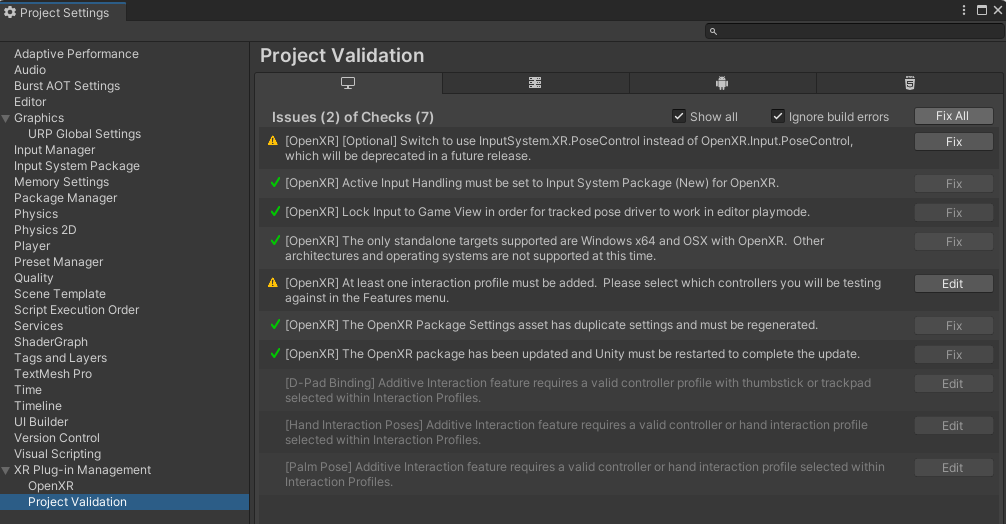Edit the missing interaction profile issue
The image size is (1006, 524).
pyautogui.click(x=953, y=283)
